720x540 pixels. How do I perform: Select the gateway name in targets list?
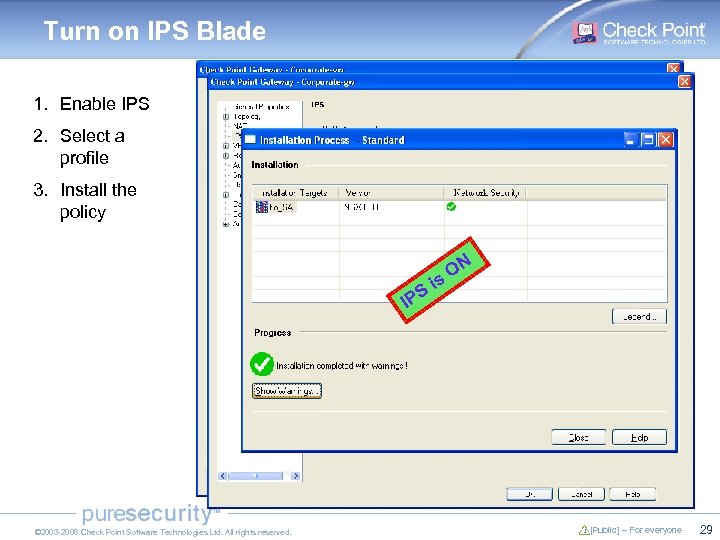[x=281, y=208]
